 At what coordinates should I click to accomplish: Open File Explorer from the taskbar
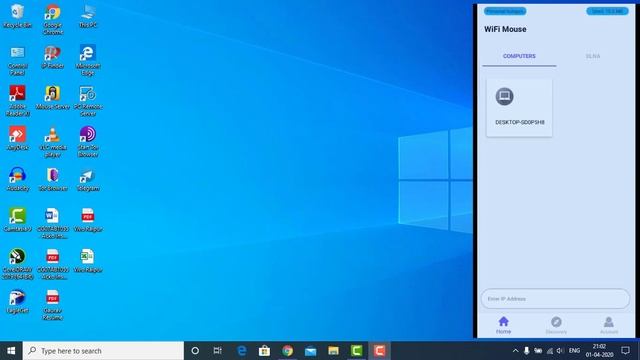pyautogui.click(x=333, y=351)
